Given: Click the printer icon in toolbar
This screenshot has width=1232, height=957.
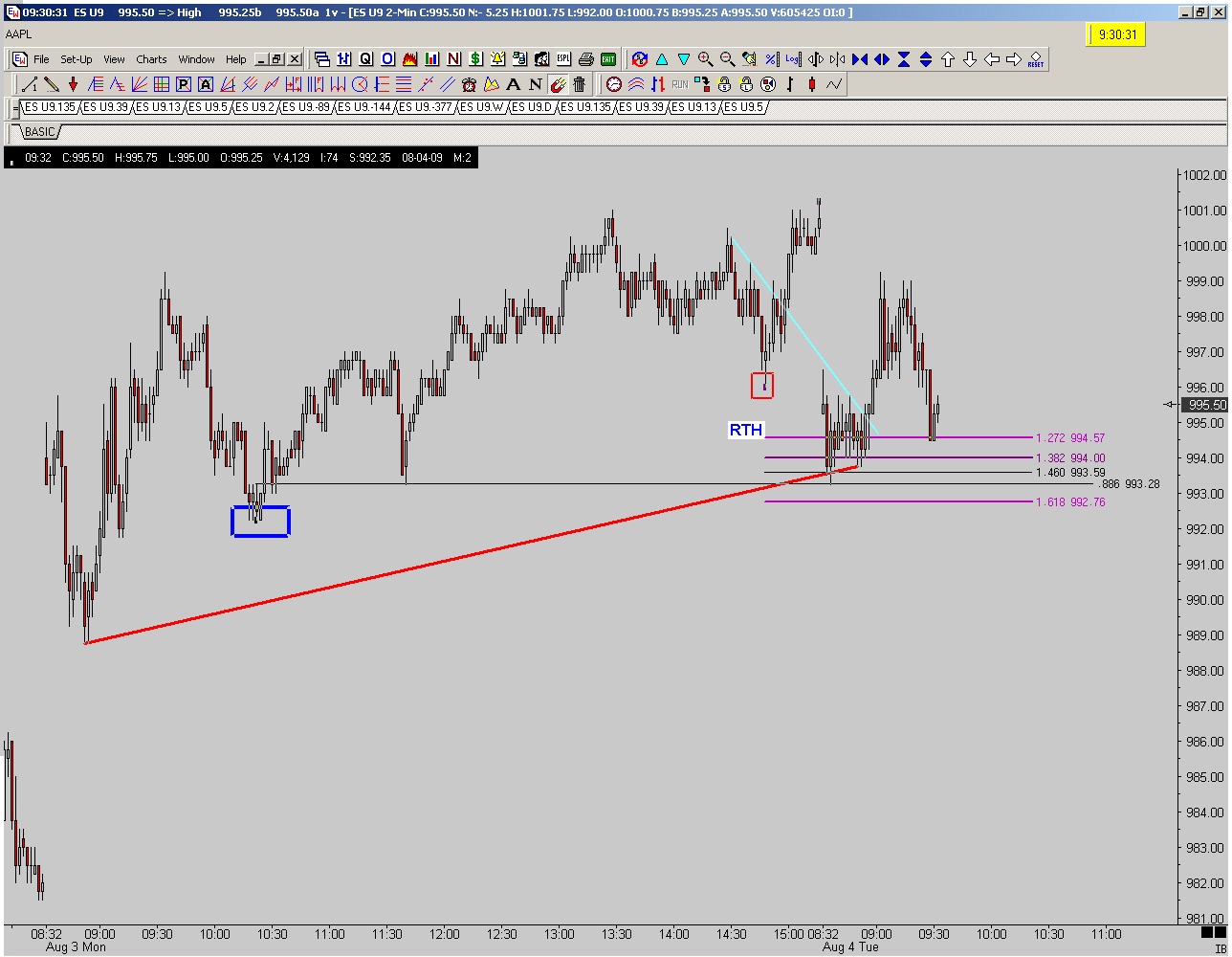Looking at the screenshot, I should coord(586,59).
